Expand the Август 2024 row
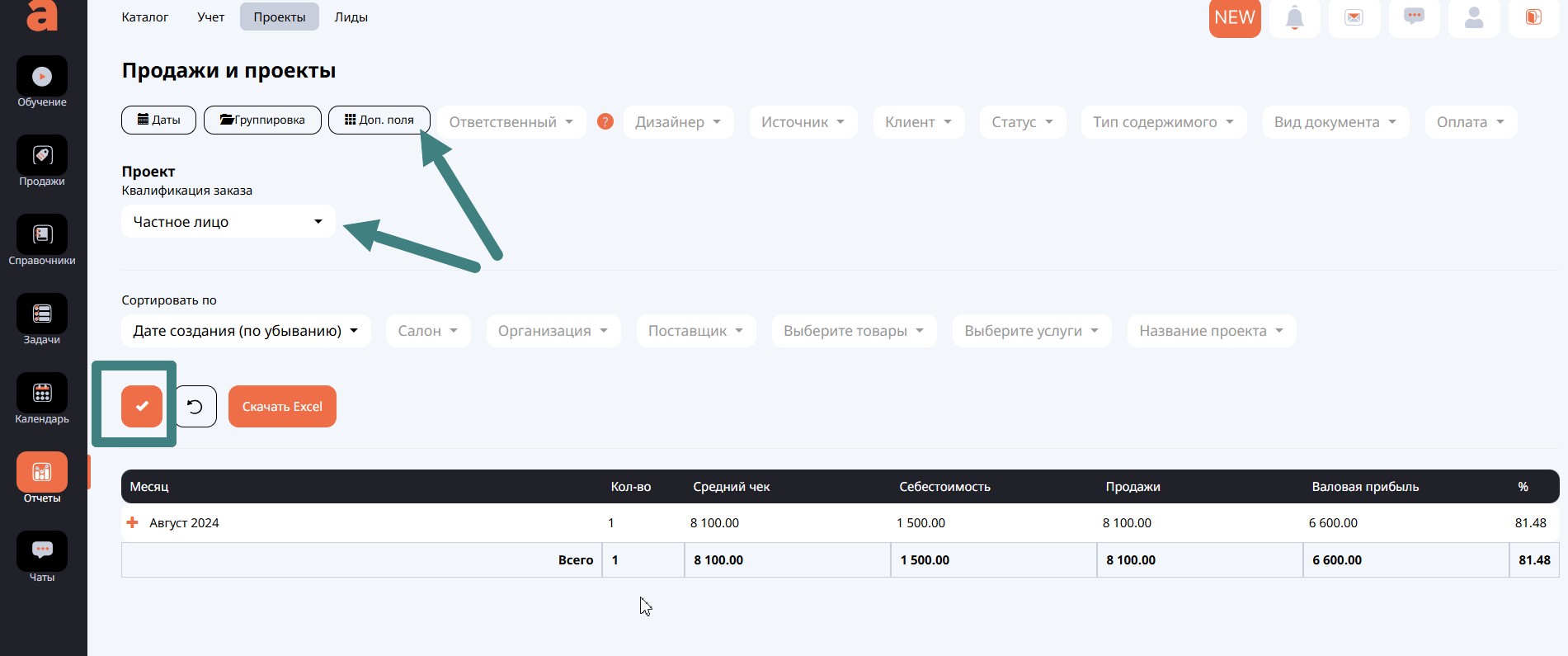Viewport: 1568px width, 656px height. (x=132, y=522)
